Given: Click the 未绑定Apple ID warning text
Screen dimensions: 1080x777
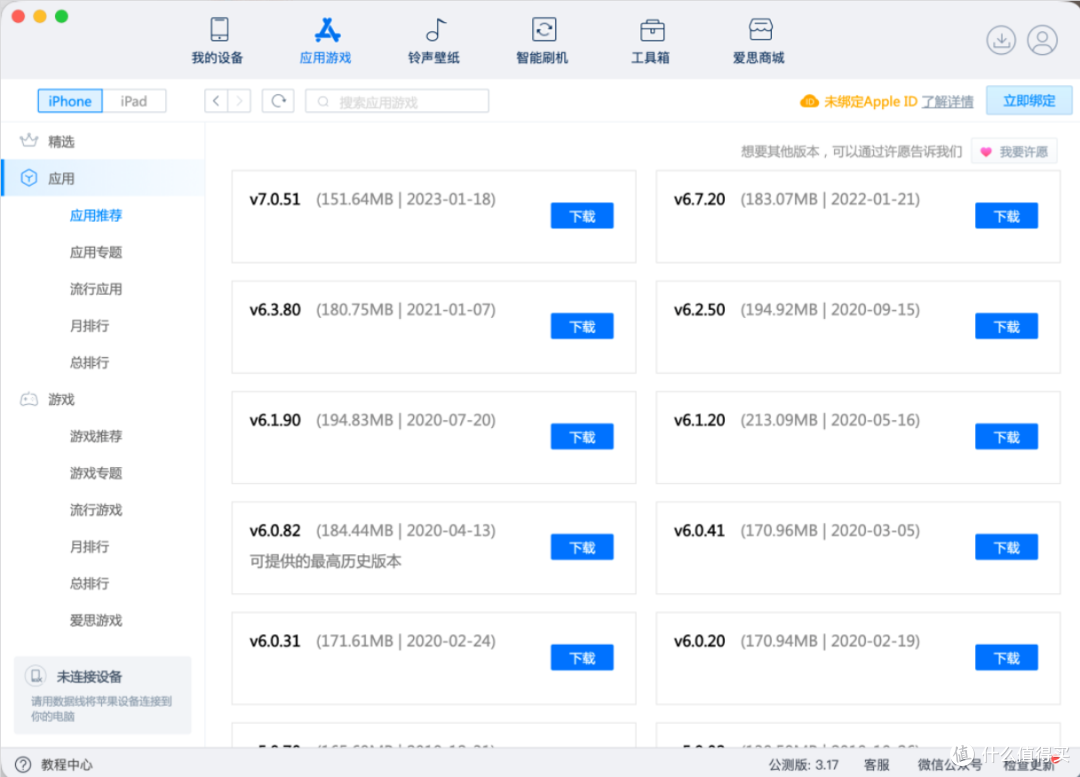Looking at the screenshot, I should pos(871,102).
